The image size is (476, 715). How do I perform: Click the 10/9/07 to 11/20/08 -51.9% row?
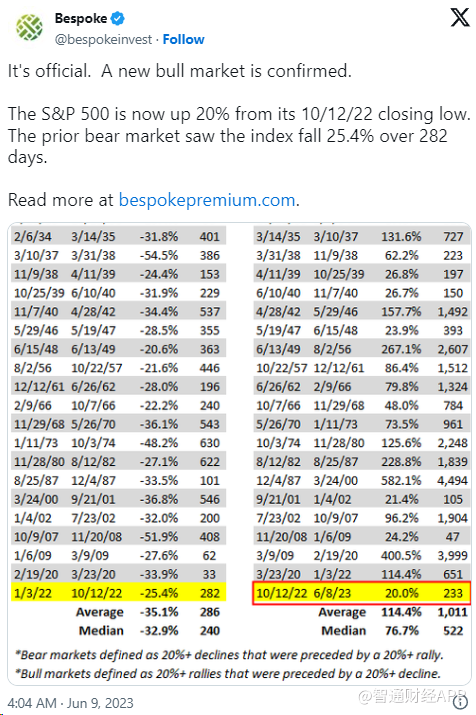point(119,536)
